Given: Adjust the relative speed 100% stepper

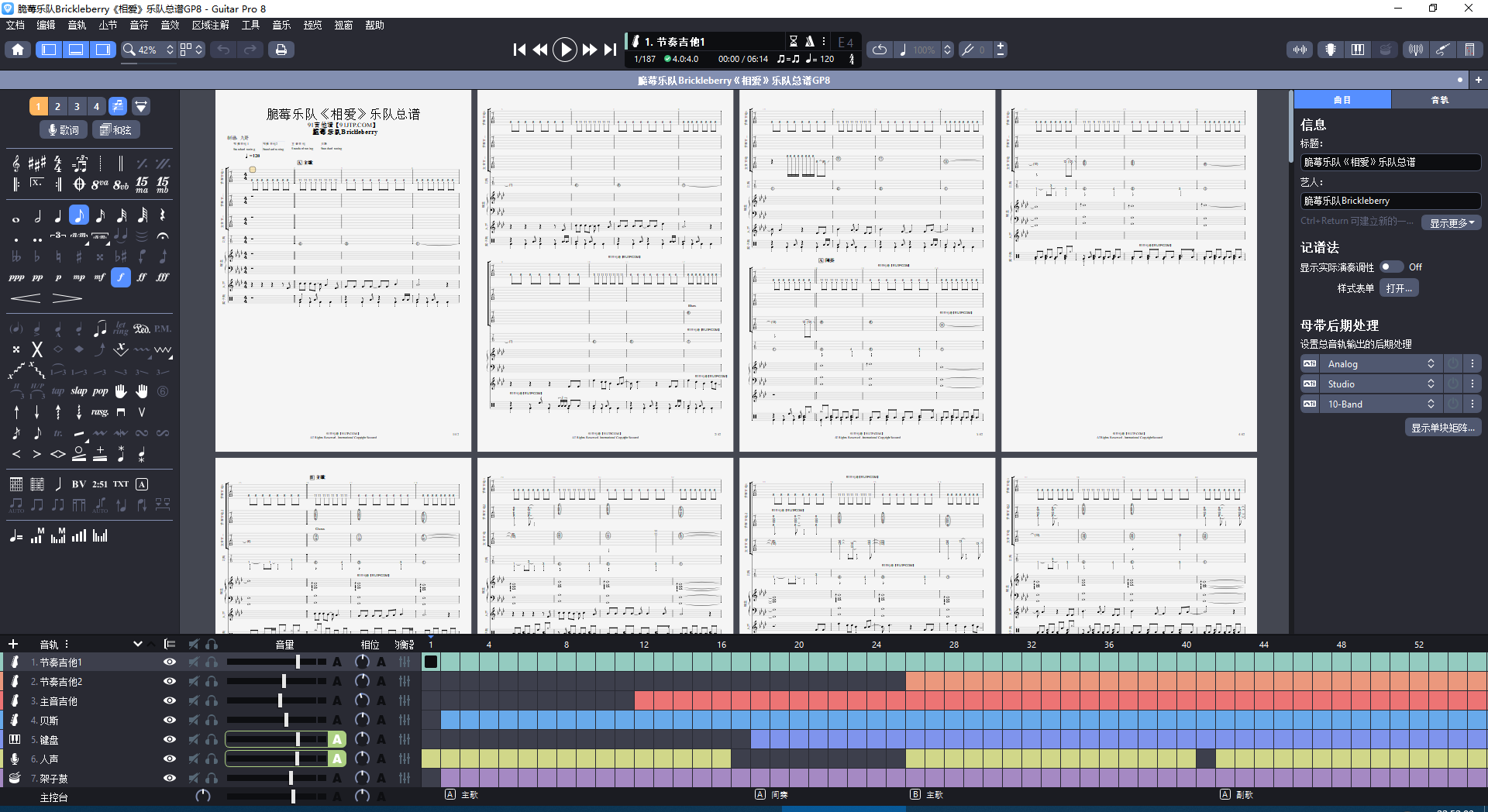Looking at the screenshot, I should coord(947,50).
